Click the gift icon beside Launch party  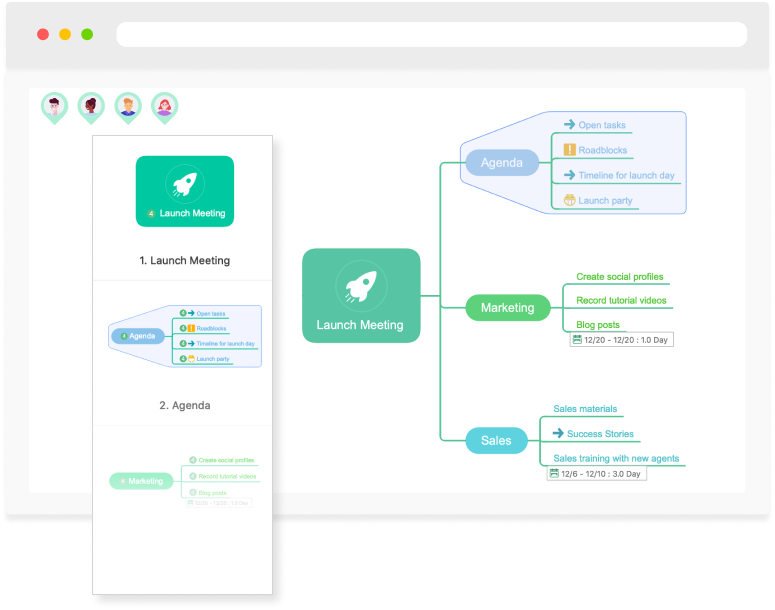(569, 200)
